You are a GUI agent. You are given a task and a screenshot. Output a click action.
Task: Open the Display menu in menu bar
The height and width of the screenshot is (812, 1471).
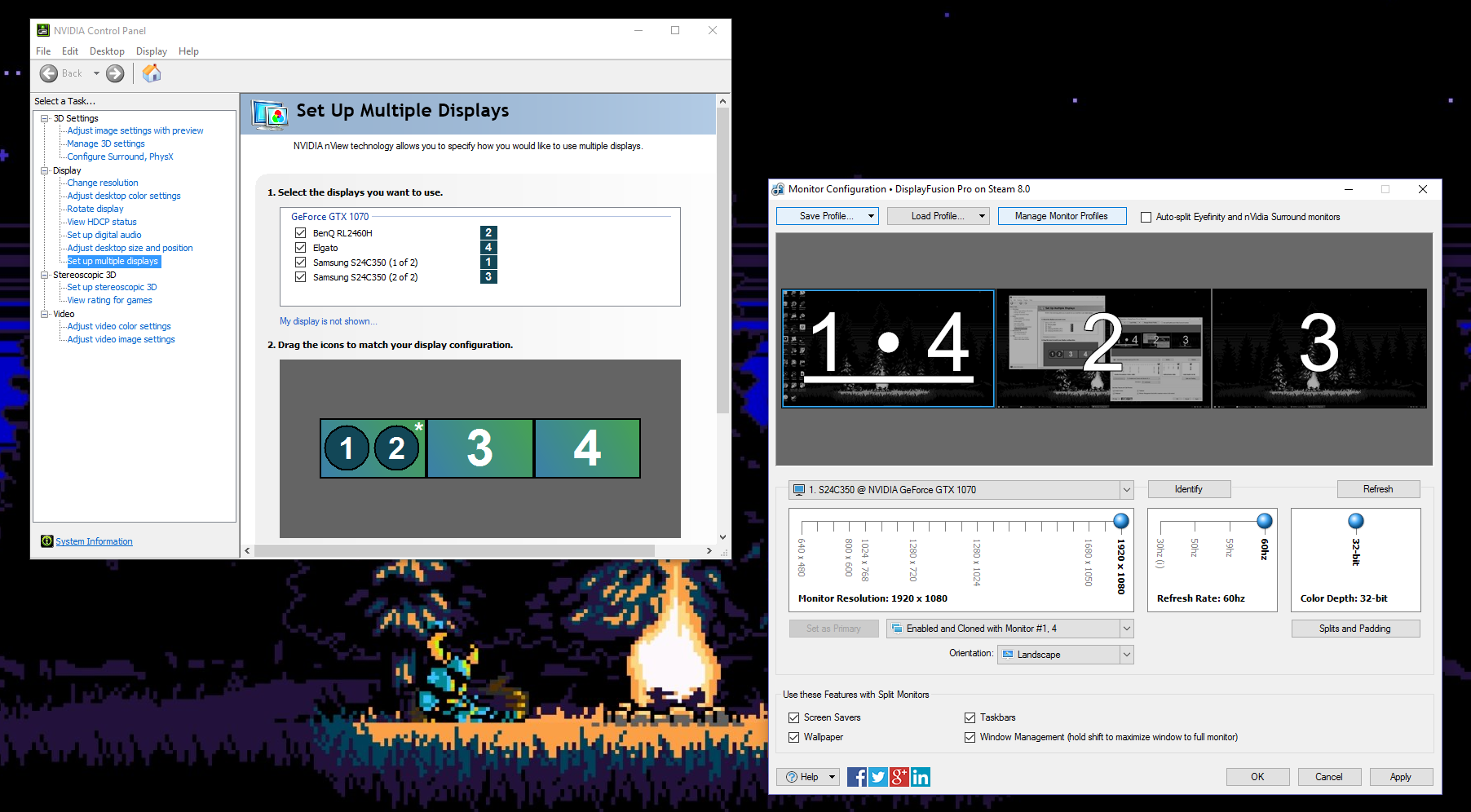pos(151,51)
